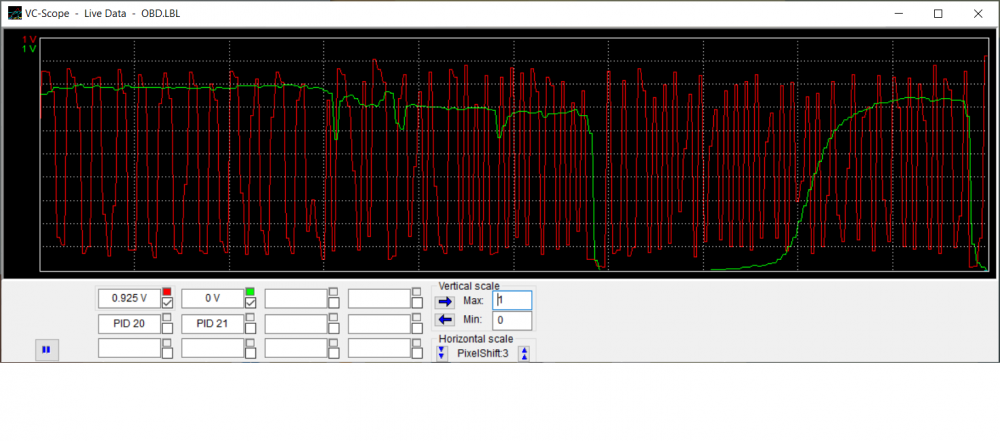Pause the live data capture
This screenshot has height=441, width=1000.
(47, 350)
